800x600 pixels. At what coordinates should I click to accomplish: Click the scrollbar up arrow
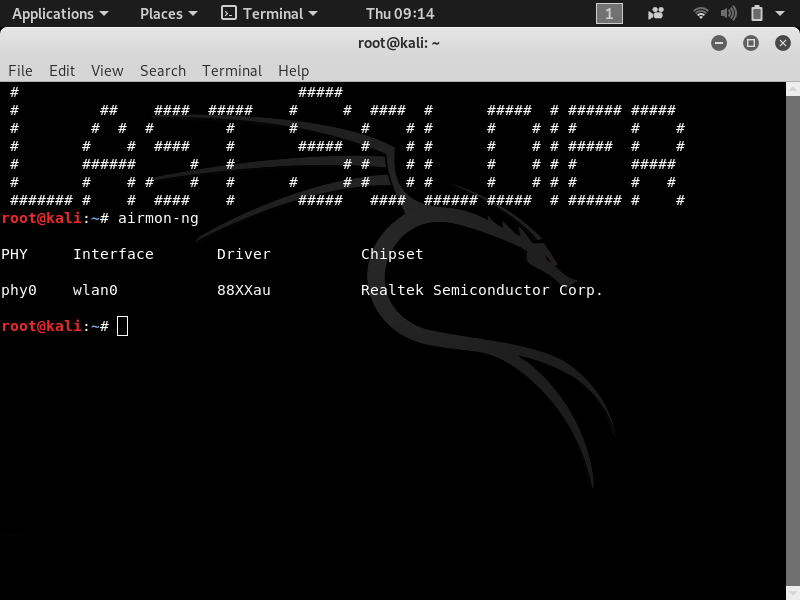tap(793, 89)
